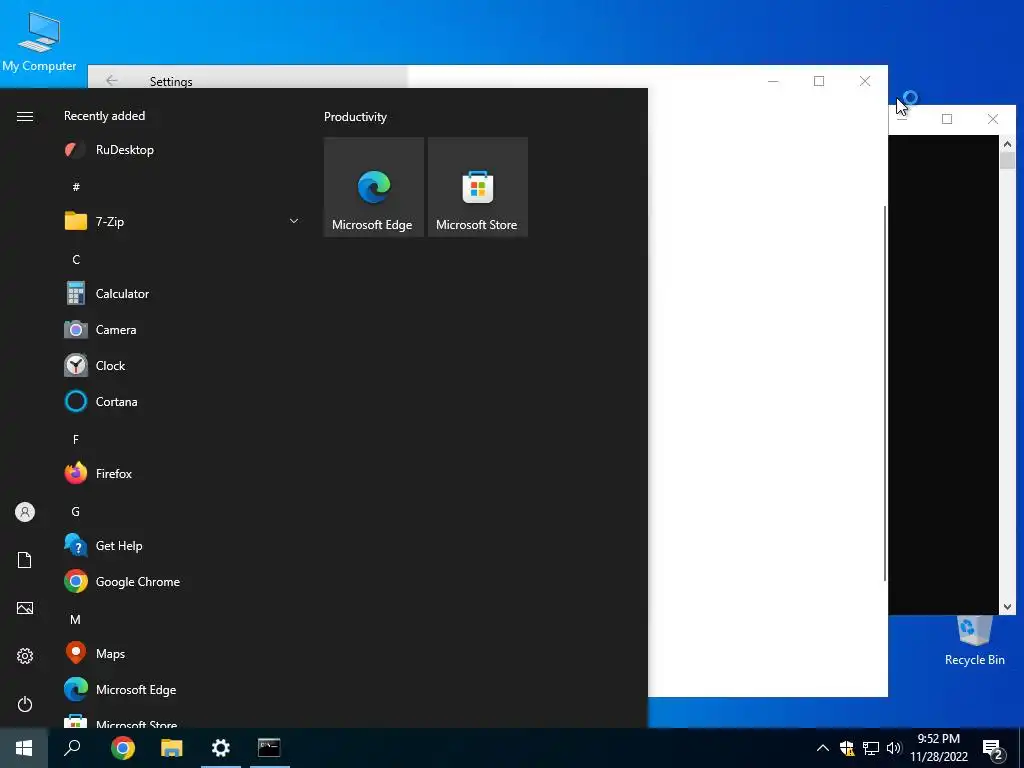Open the Get Help app
The width and height of the screenshot is (1024, 768).
182,545
